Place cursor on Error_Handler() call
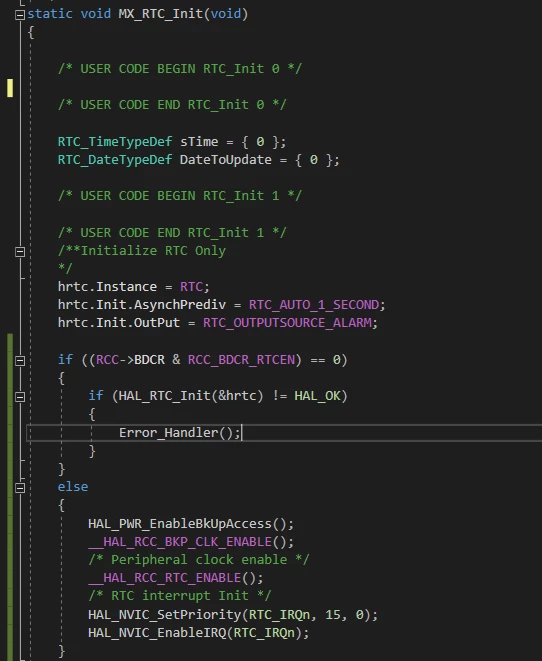Image resolution: width=542 pixels, height=661 pixels. click(x=180, y=433)
